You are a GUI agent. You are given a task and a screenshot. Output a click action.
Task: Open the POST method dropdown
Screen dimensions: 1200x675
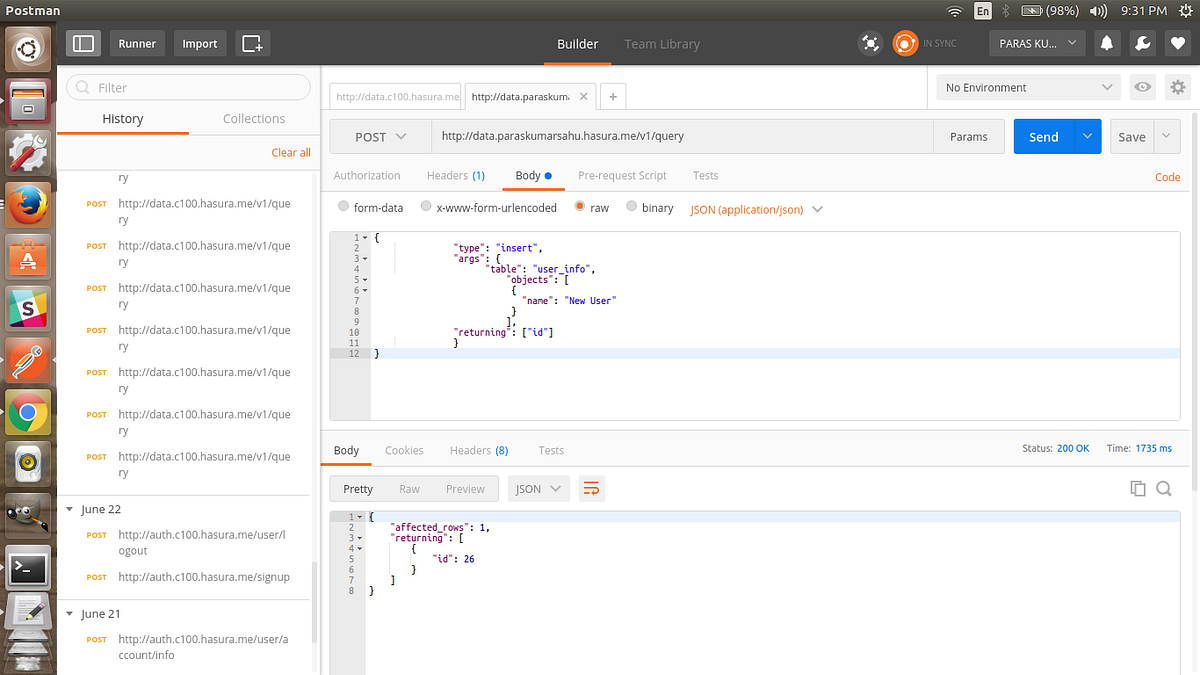(x=381, y=136)
